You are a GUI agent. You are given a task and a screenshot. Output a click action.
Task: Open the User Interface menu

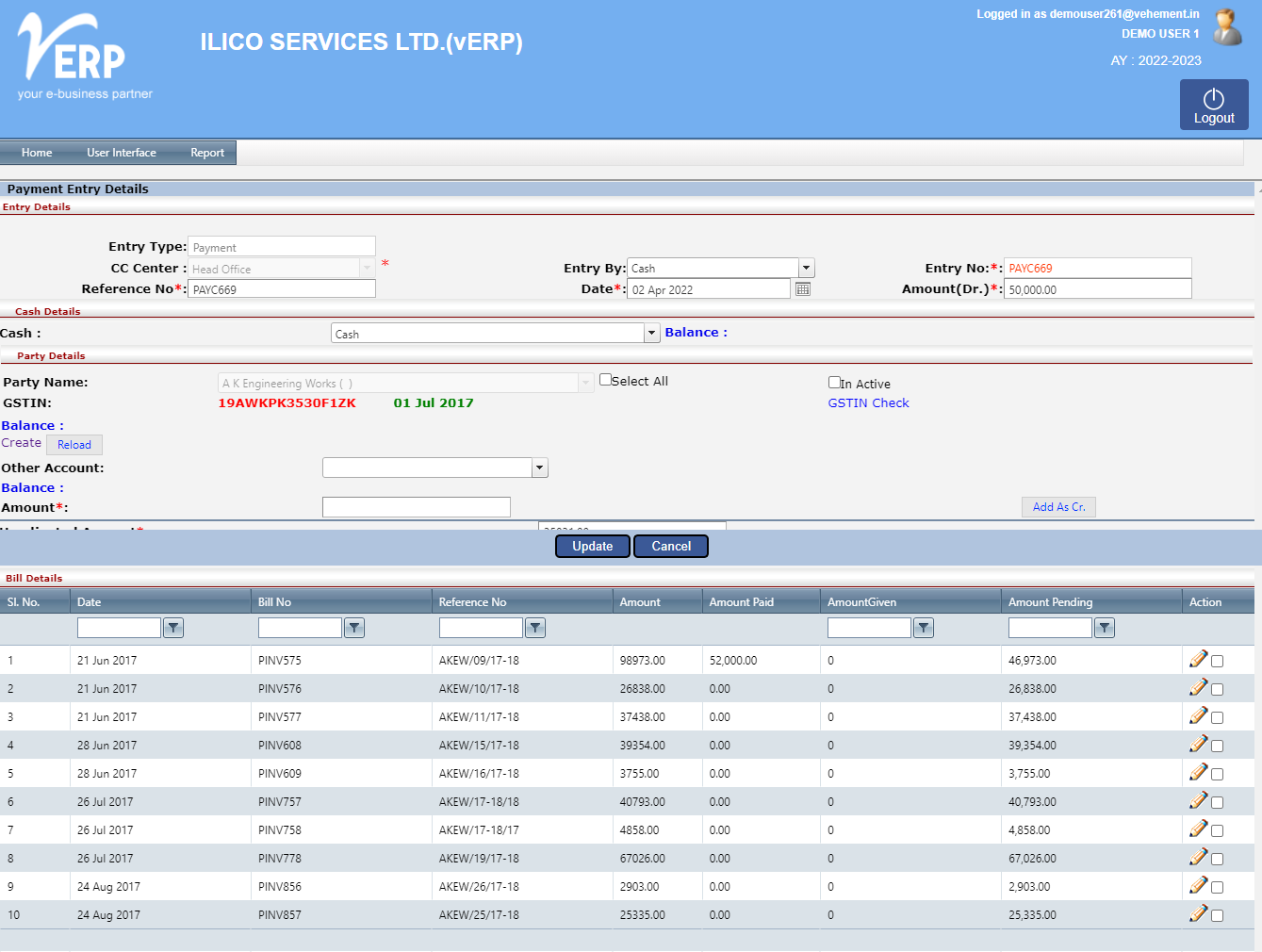pyautogui.click(x=122, y=153)
